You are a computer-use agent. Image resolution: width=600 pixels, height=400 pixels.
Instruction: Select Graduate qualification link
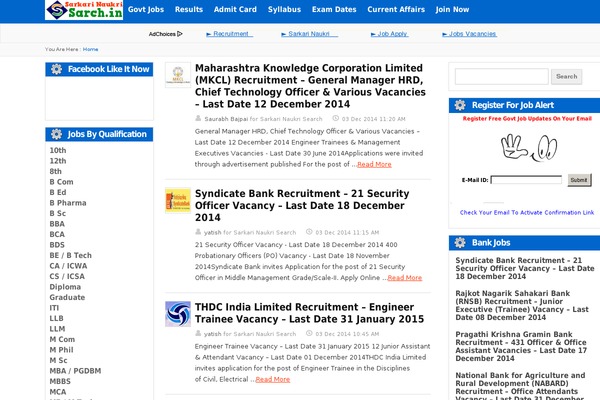click(x=67, y=297)
